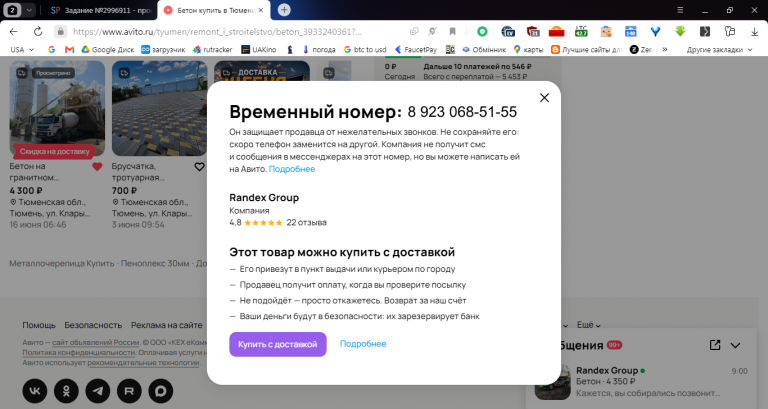Open the dark terminal-style extension icon
768x409 pixels.
[705, 32]
